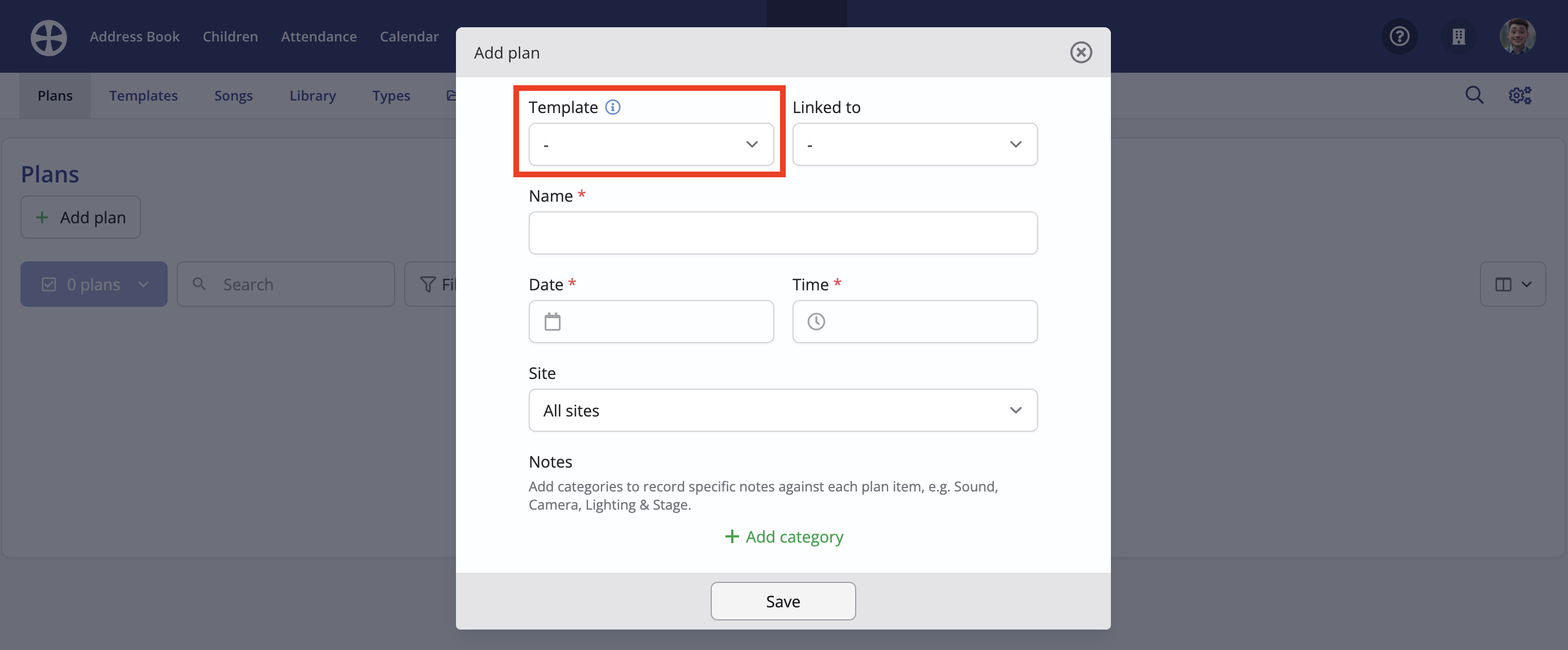Open the Calendar module
Image resolution: width=1568 pixels, height=650 pixels.
coord(409,36)
